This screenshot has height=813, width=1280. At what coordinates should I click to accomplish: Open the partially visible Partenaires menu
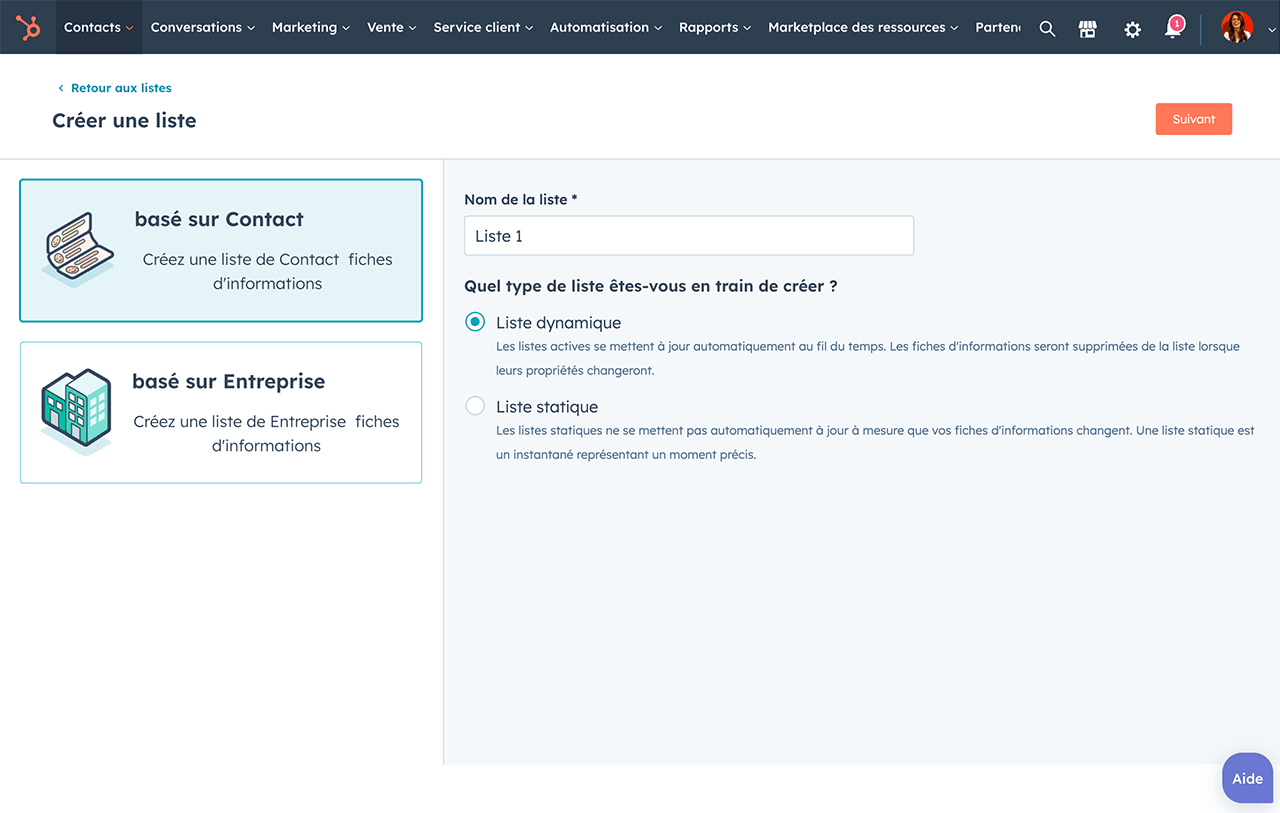tap(997, 27)
